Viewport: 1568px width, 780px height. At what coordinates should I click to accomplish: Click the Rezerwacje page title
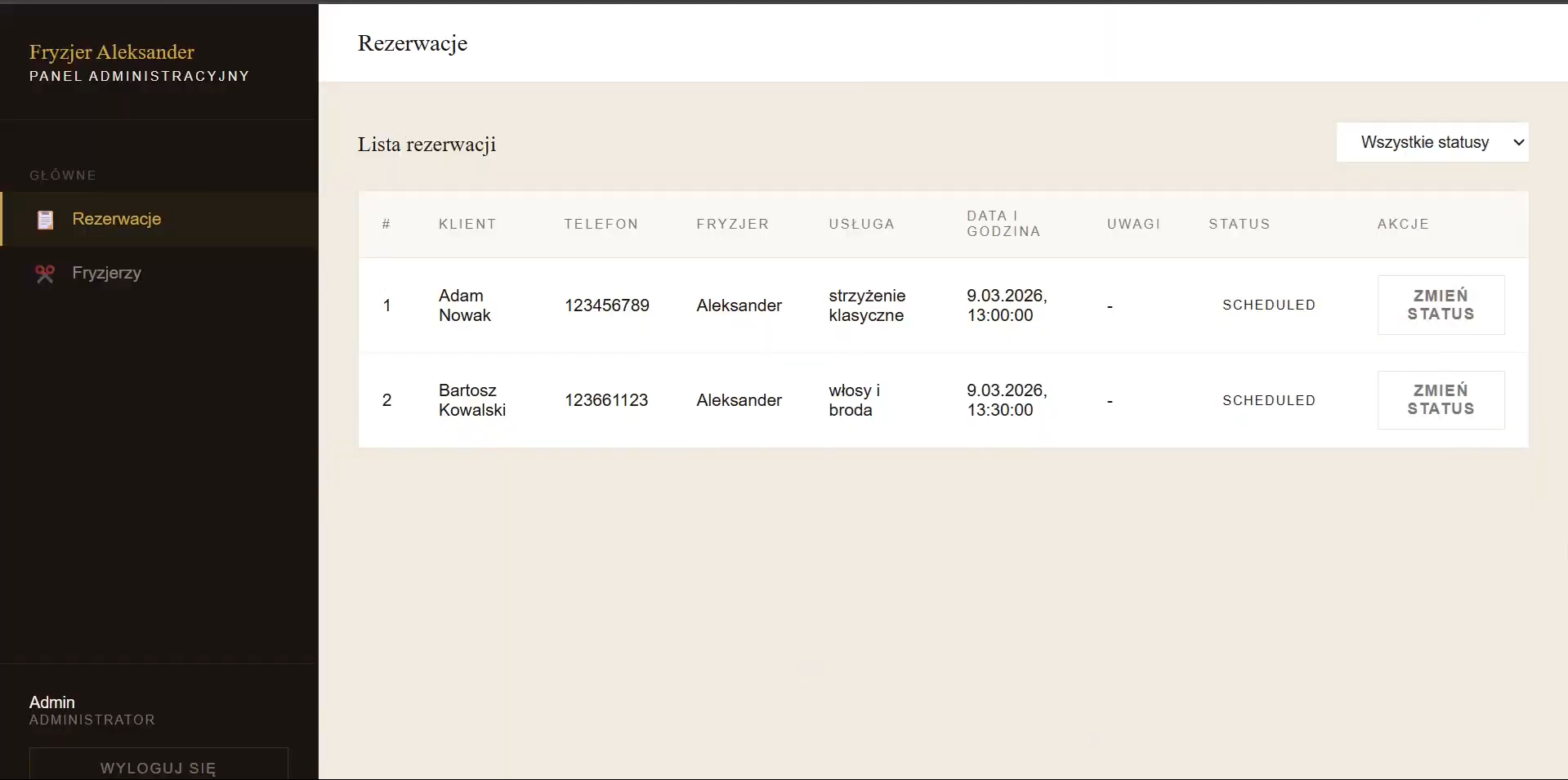(413, 43)
